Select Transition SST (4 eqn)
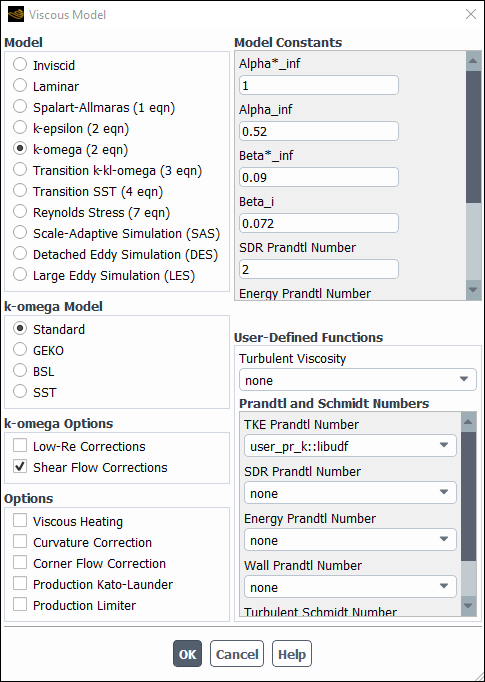This screenshot has width=485, height=682. (20, 191)
